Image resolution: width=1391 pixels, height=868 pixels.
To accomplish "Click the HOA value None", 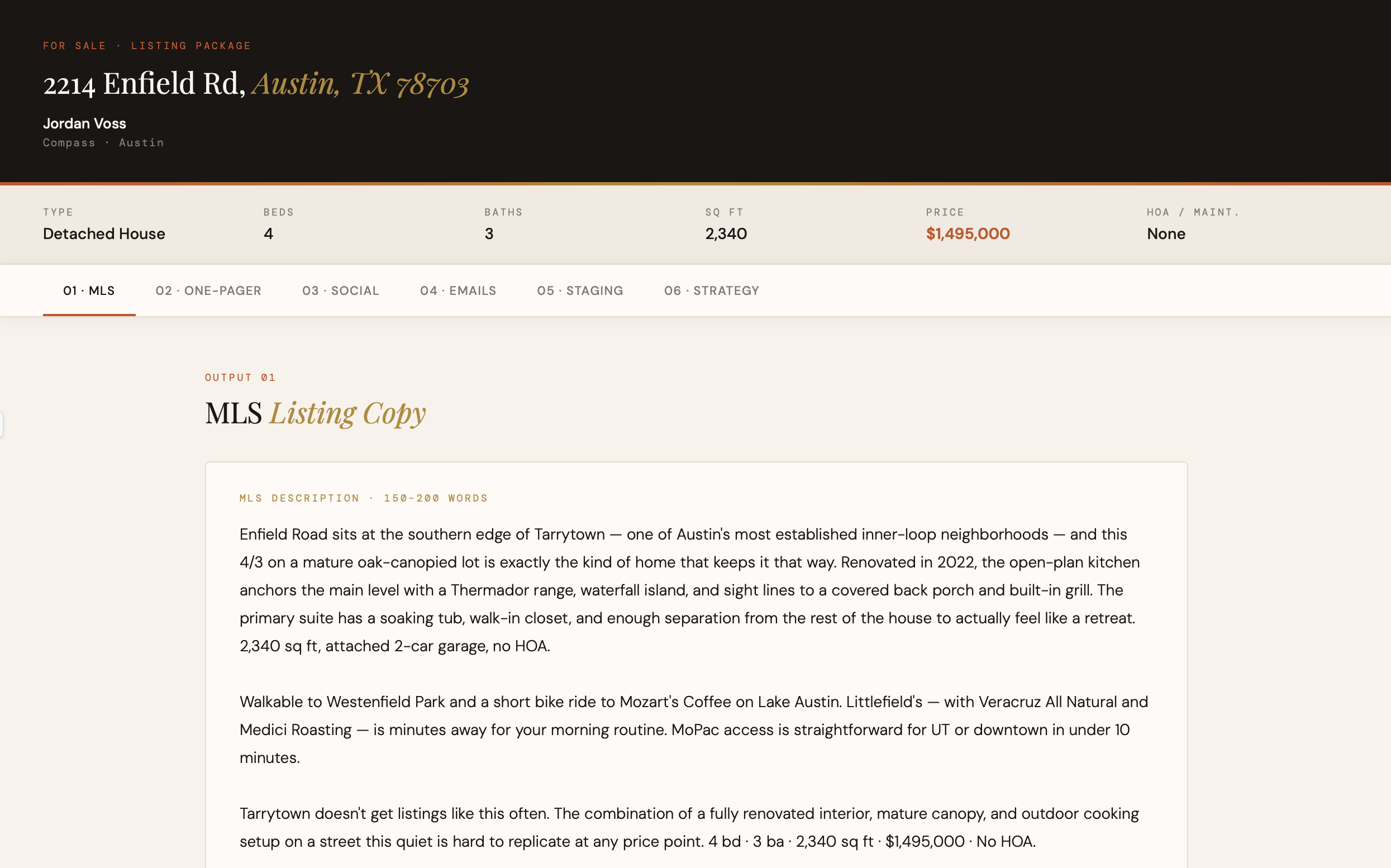I will (x=1165, y=233).
